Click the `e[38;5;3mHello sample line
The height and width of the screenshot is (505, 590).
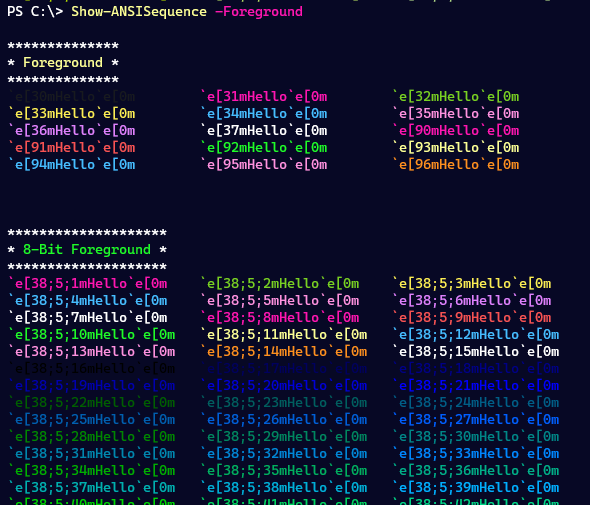point(471,284)
